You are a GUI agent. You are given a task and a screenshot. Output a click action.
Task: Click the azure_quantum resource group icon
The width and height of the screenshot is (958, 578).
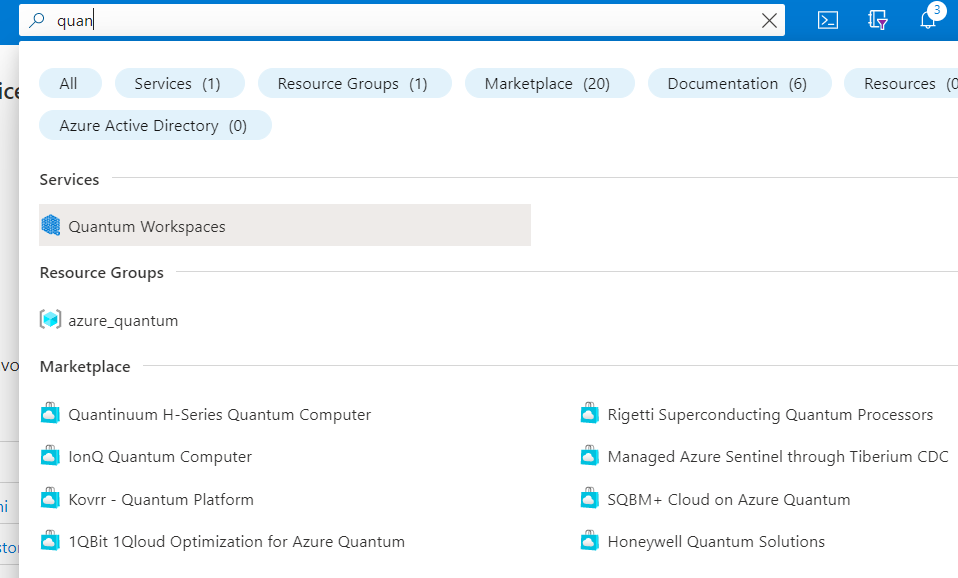(50, 320)
